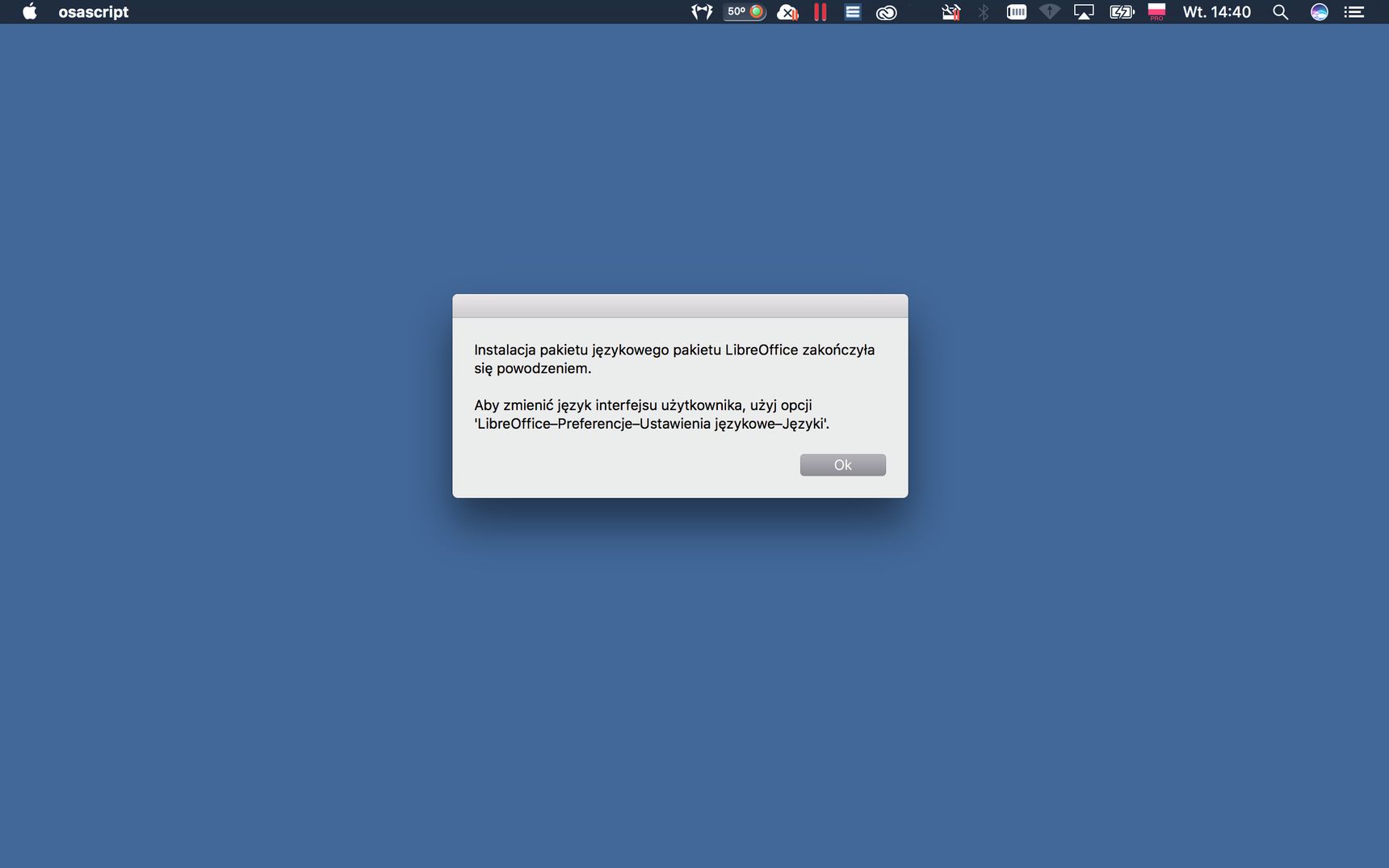Image resolution: width=1389 pixels, height=868 pixels.
Task: Click the memory chip monitor icon
Action: (1017, 12)
